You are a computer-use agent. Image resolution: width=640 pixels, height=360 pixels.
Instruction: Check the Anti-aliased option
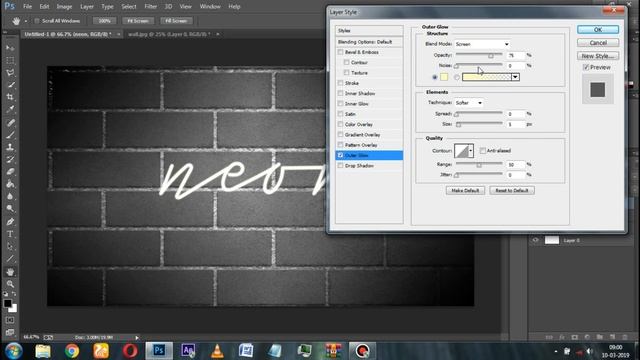(482, 151)
